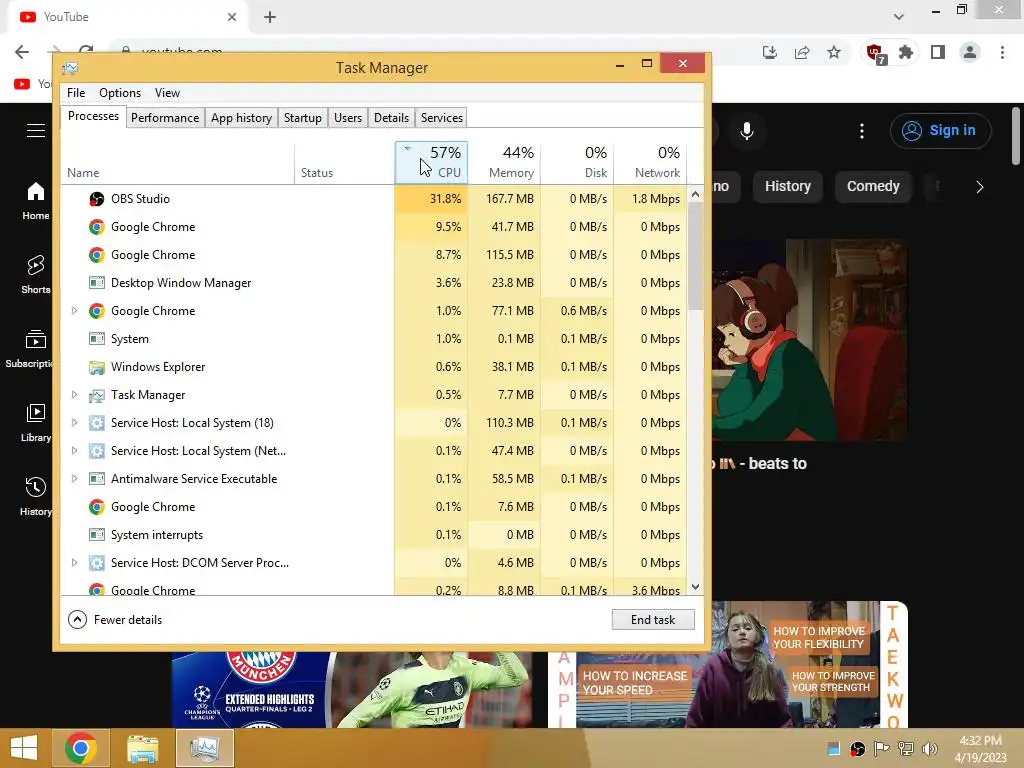Sort by Network column header
Image resolution: width=1024 pixels, height=768 pixels.
coord(650,162)
